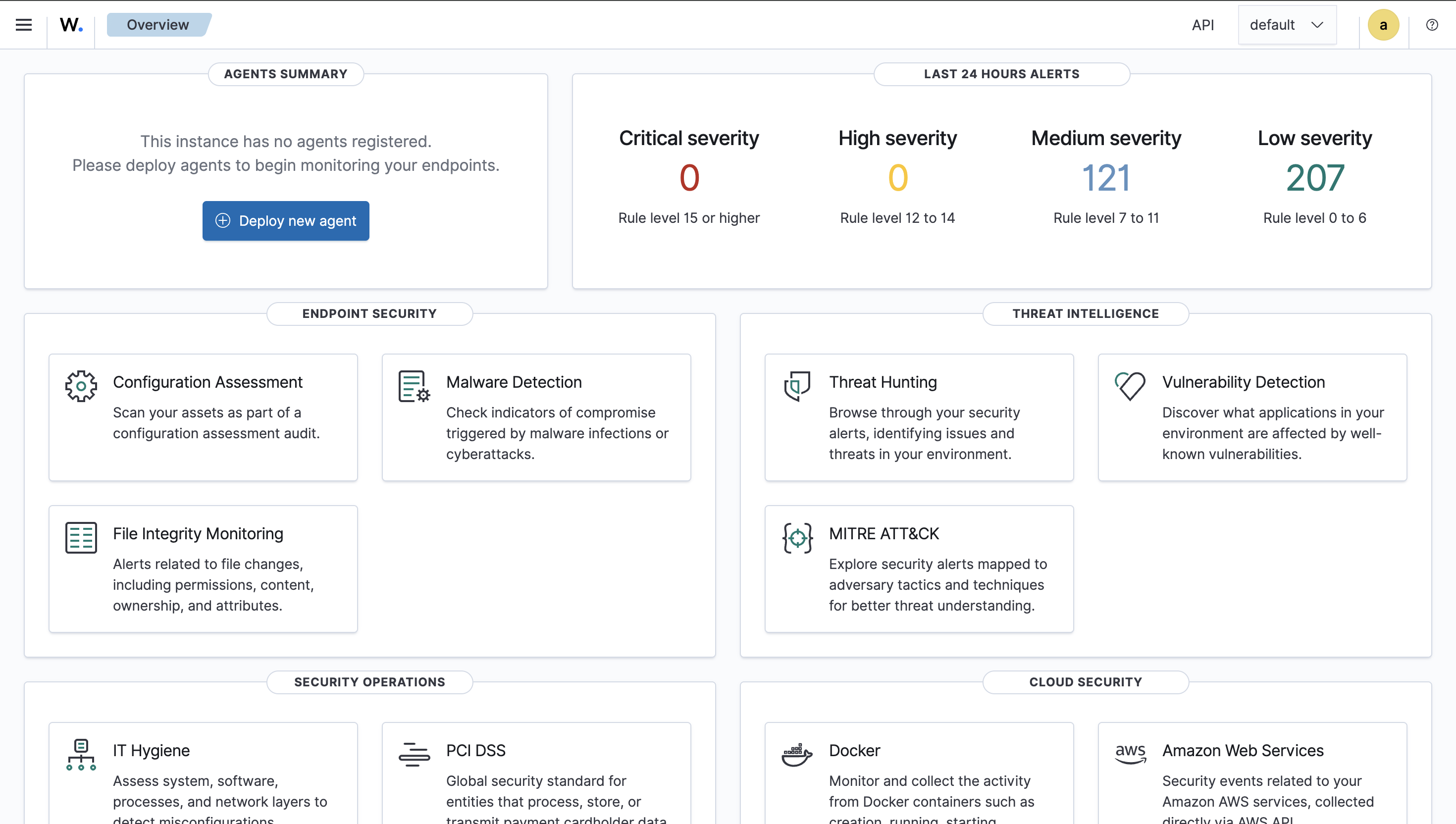The width and height of the screenshot is (1456, 824).
Task: Open the API menu item
Action: pos(1203,24)
